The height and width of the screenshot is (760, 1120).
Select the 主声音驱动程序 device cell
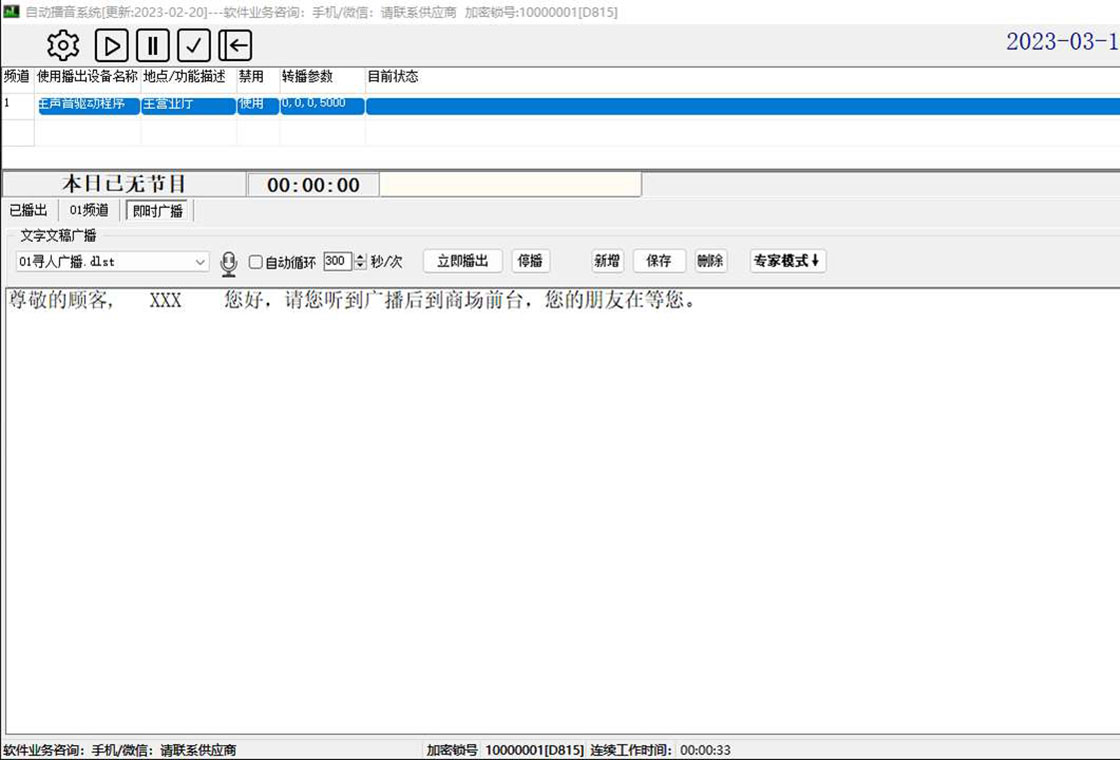click(x=89, y=106)
